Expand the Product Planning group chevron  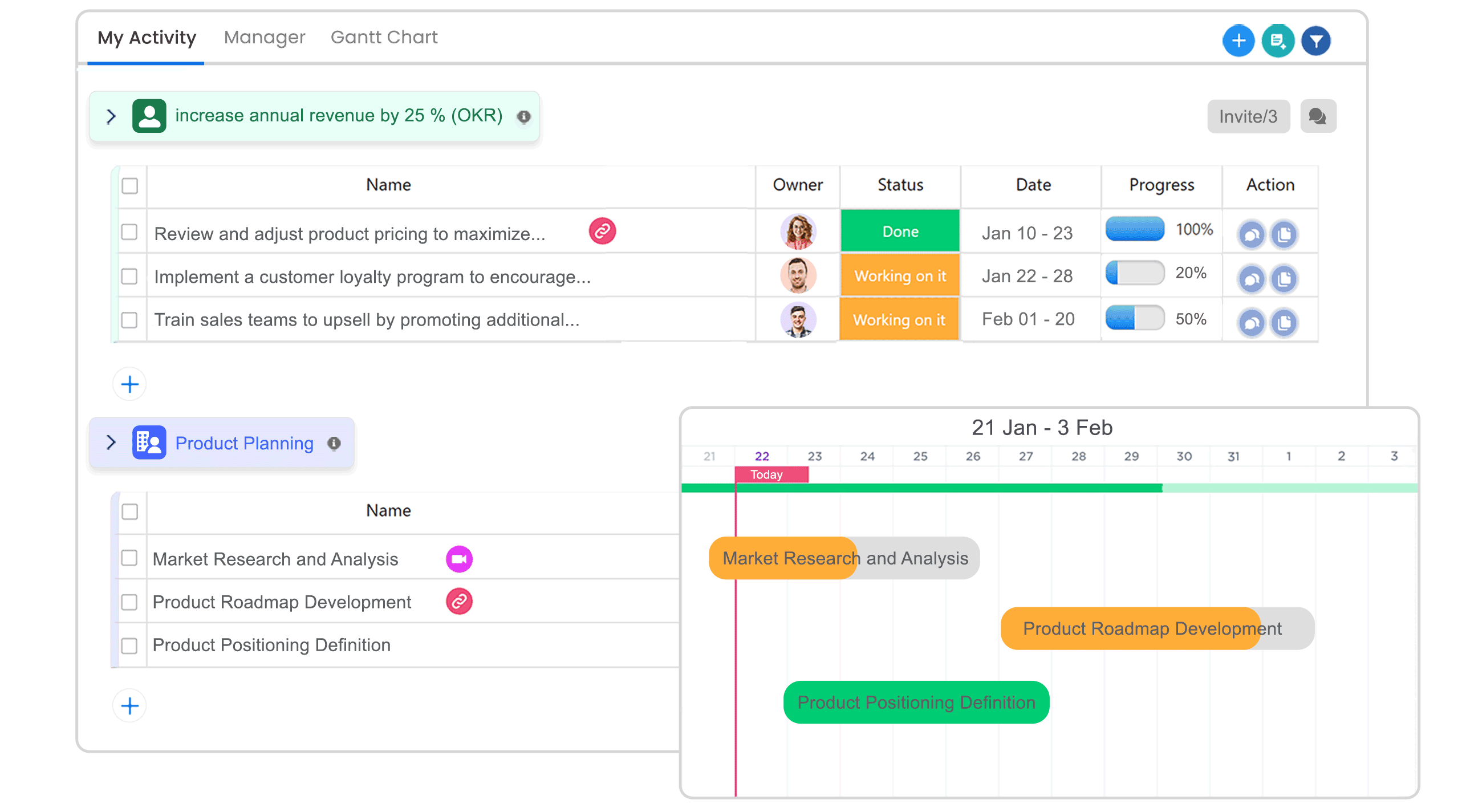[111, 442]
